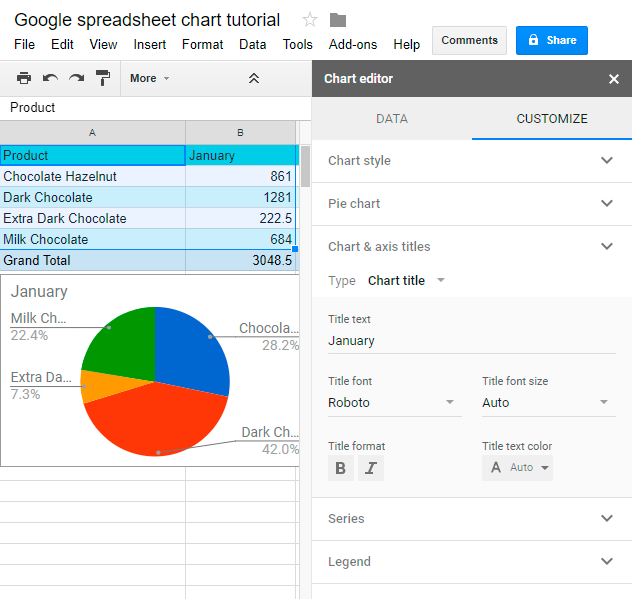The height and width of the screenshot is (599, 632).
Task: Open the More toolbar dropdown
Action: coord(149,78)
